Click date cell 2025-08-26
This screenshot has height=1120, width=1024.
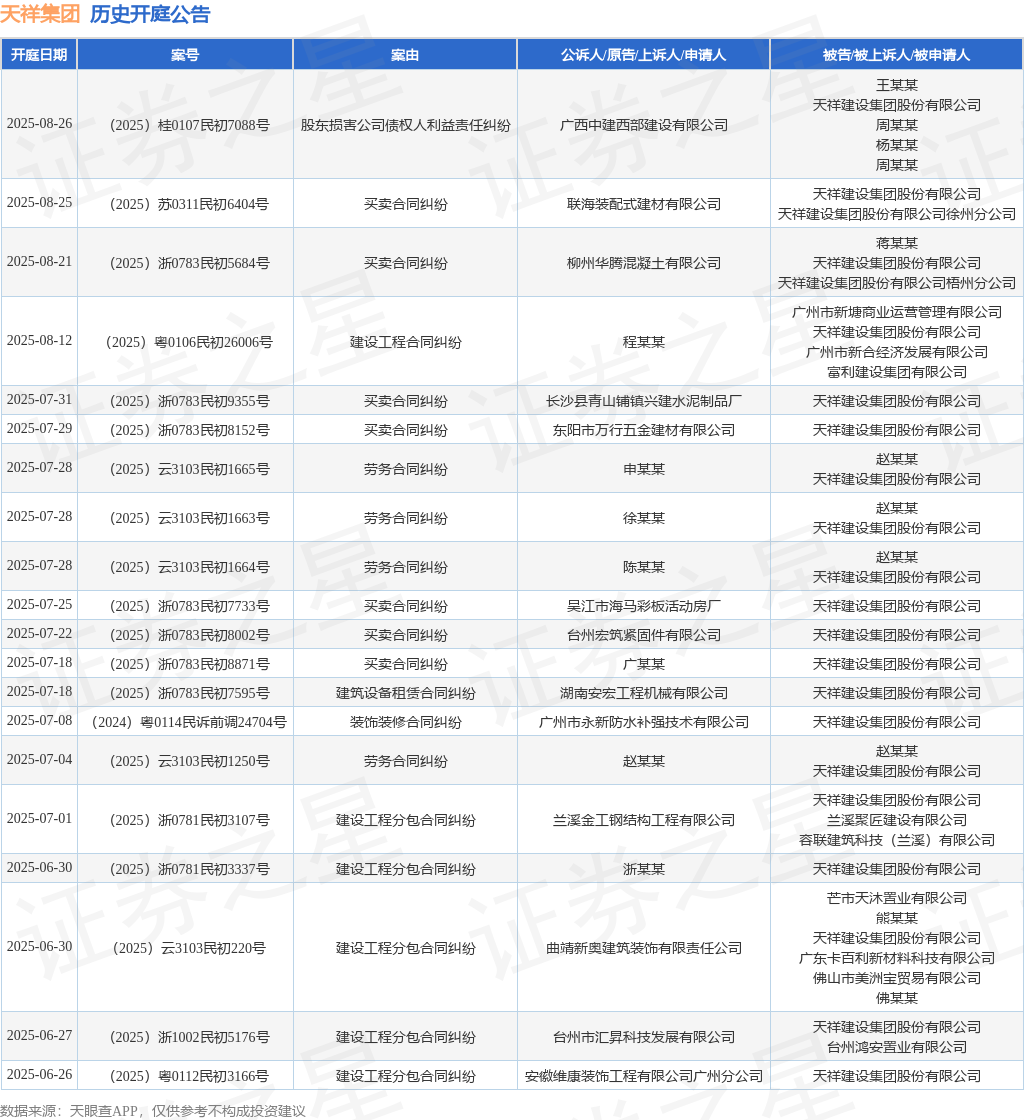point(39,124)
